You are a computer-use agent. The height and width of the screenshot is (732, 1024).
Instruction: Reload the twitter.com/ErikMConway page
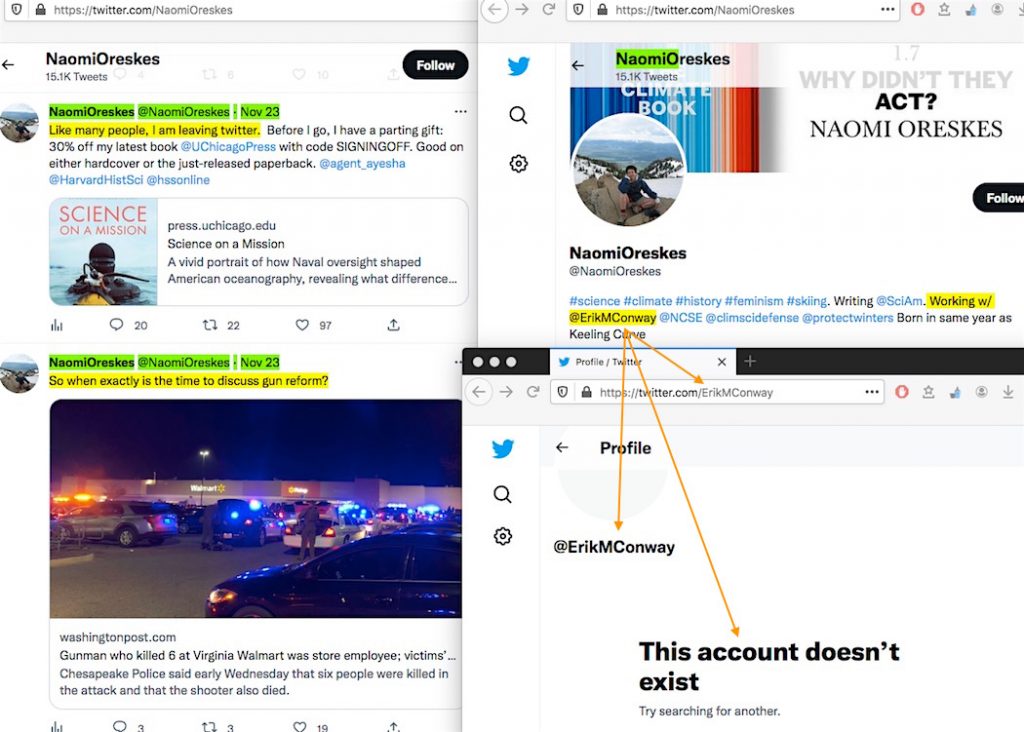coord(535,392)
